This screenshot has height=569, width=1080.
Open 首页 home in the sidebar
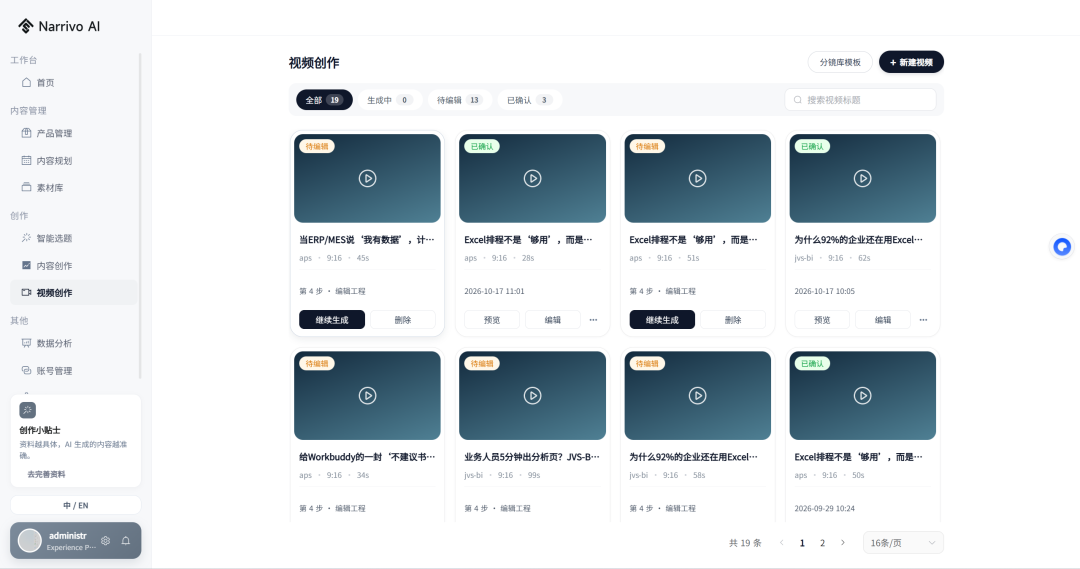pyautogui.click(x=74, y=83)
